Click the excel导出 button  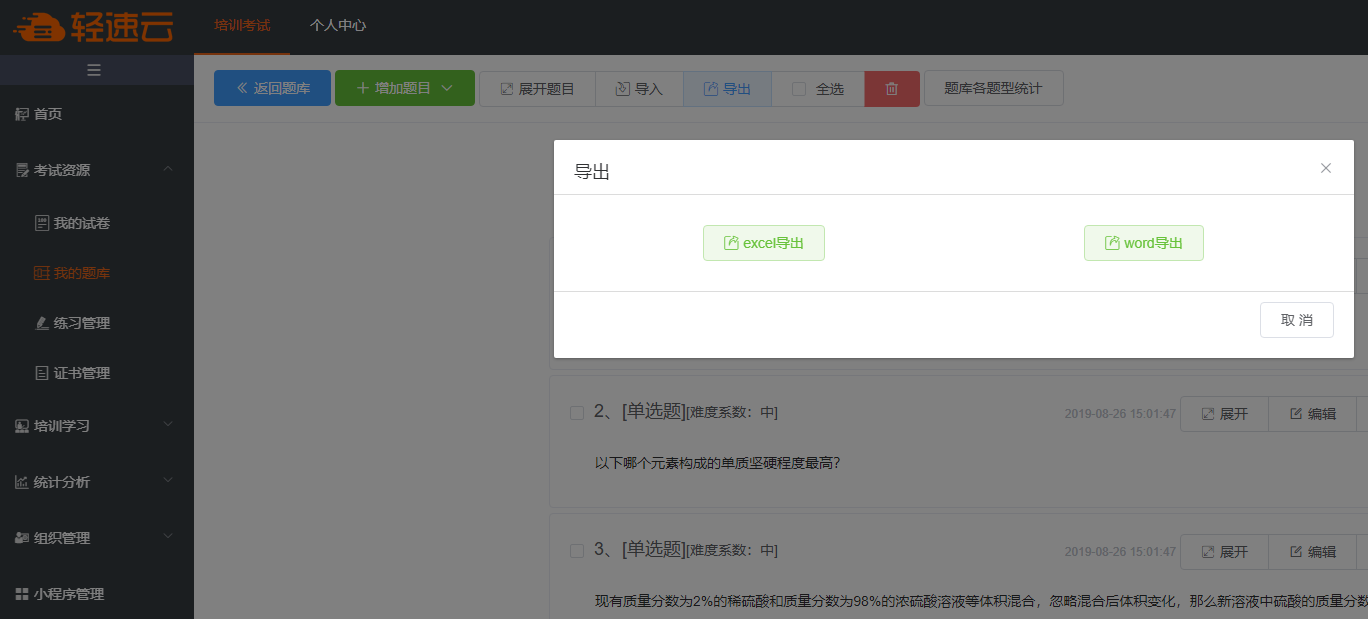pyautogui.click(x=764, y=243)
